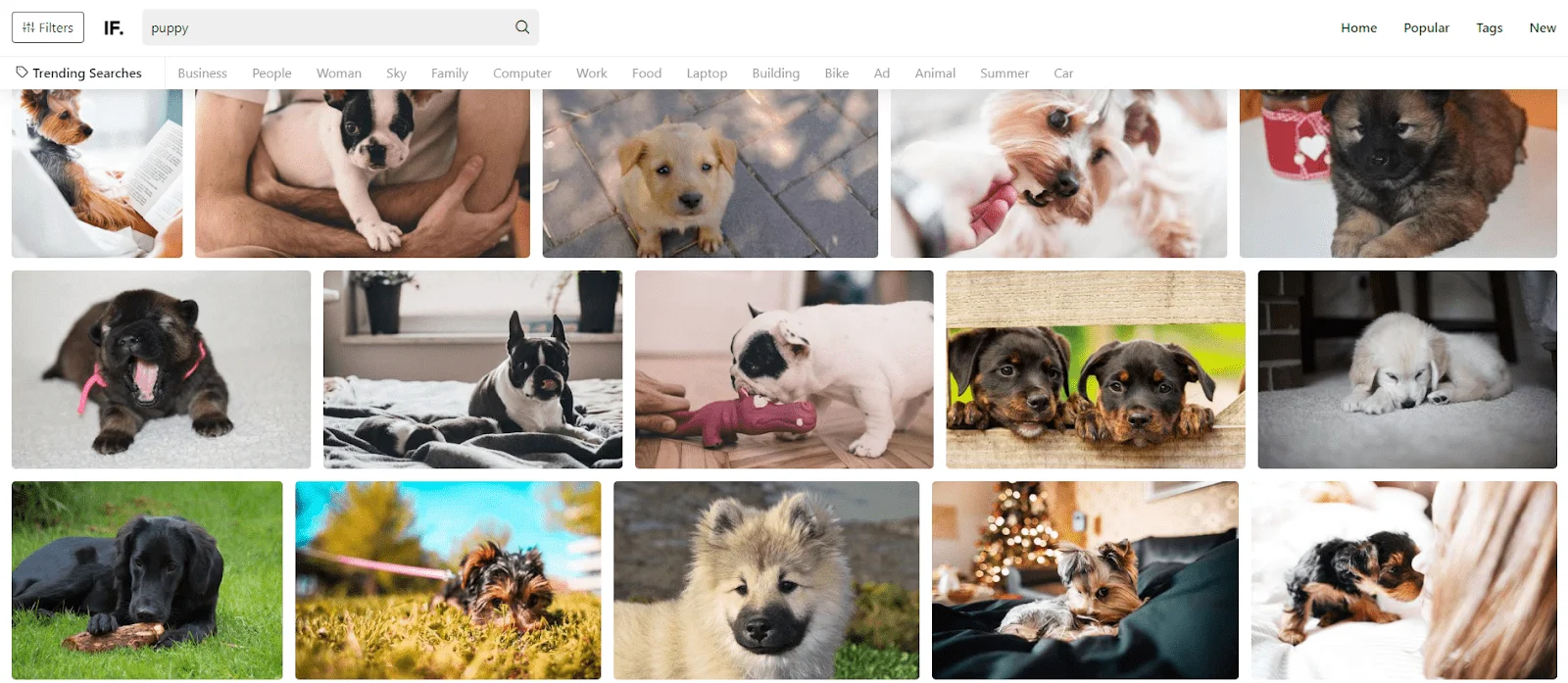Go to the Home page

1358,27
